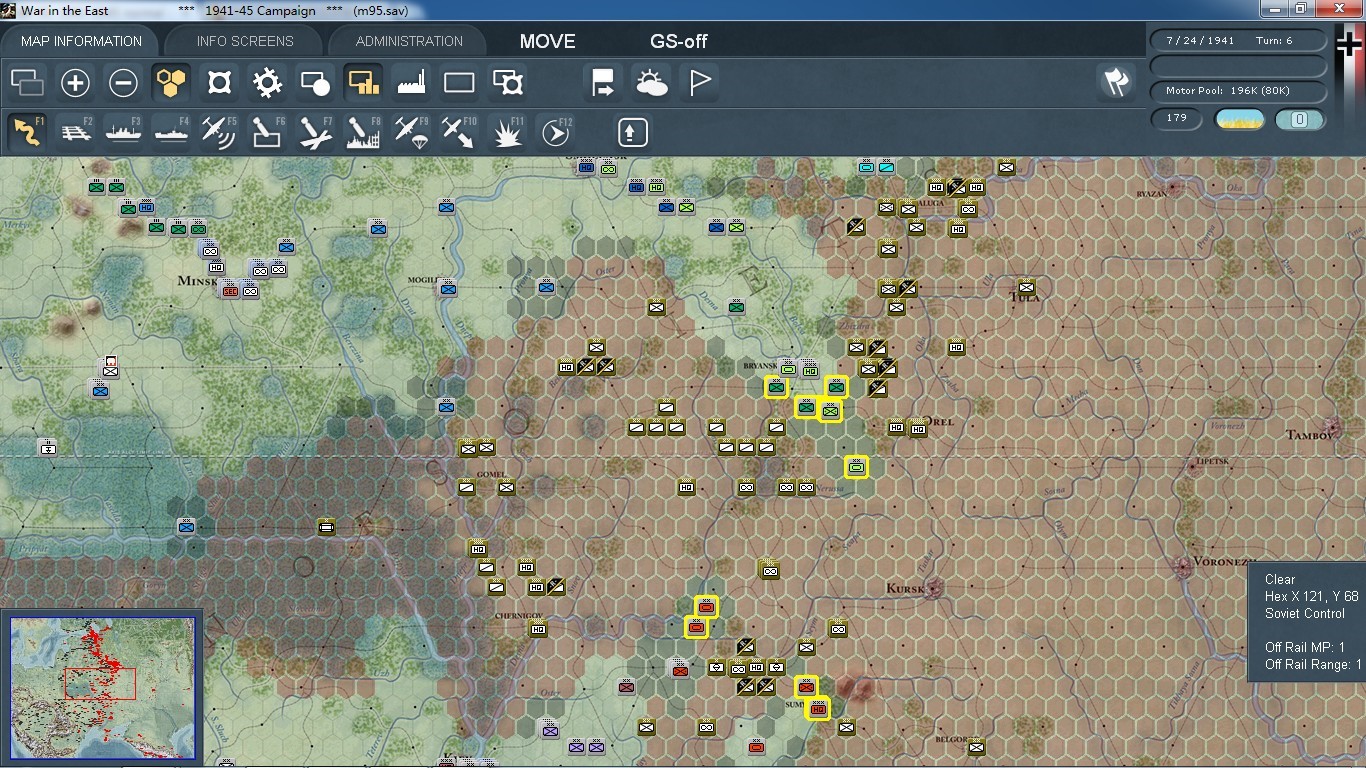Click the pill showing 0
Viewport: 1366px width, 768px height.
pos(1300,120)
